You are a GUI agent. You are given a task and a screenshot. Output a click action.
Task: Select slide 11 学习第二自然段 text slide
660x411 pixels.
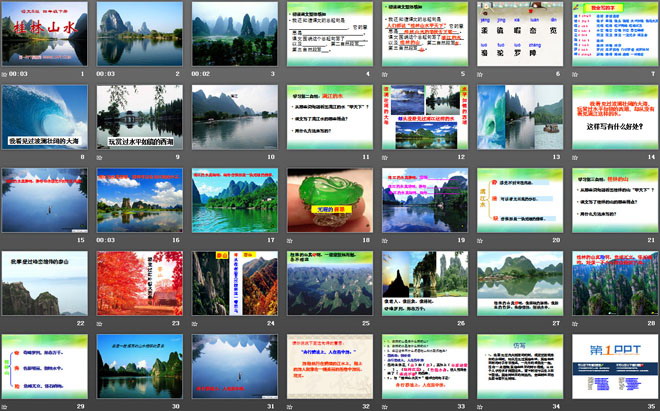(x=330, y=117)
